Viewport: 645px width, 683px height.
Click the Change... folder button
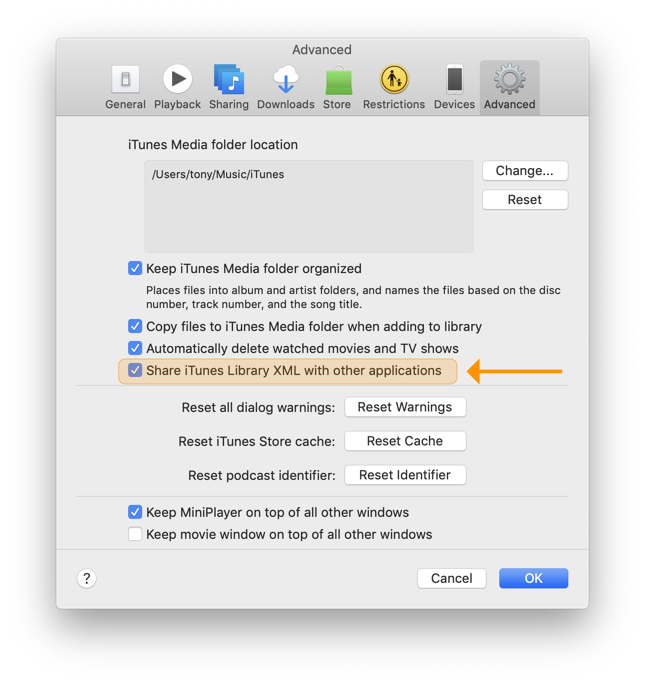(525, 171)
